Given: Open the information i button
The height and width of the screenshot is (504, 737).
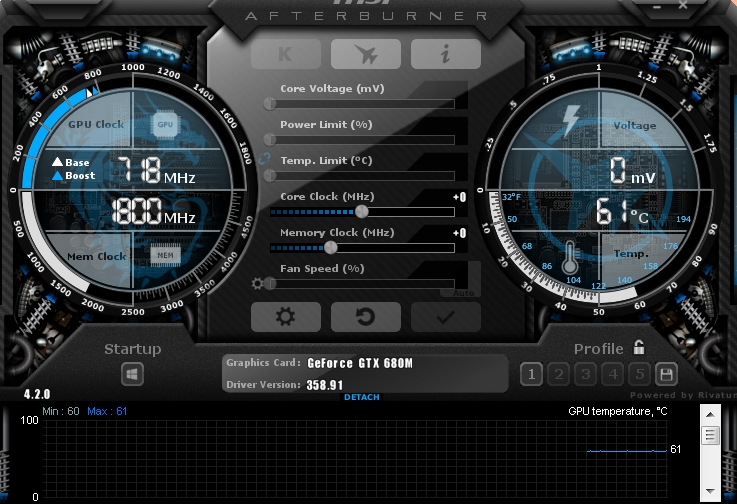Looking at the screenshot, I should tap(446, 54).
